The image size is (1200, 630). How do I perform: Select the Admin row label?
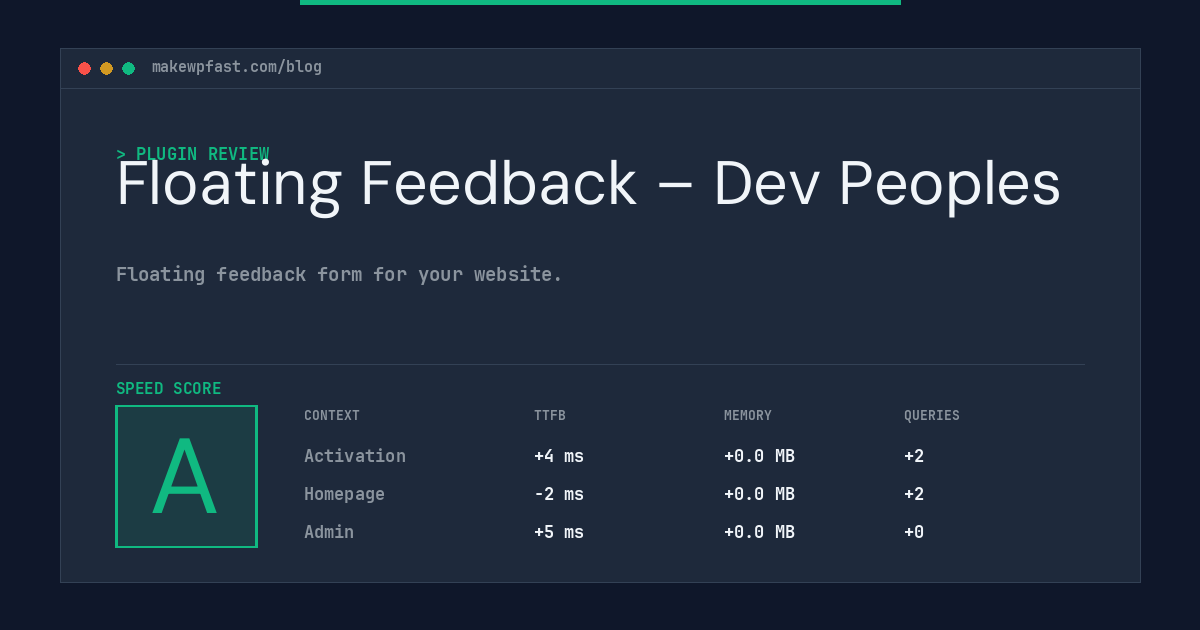point(329,532)
